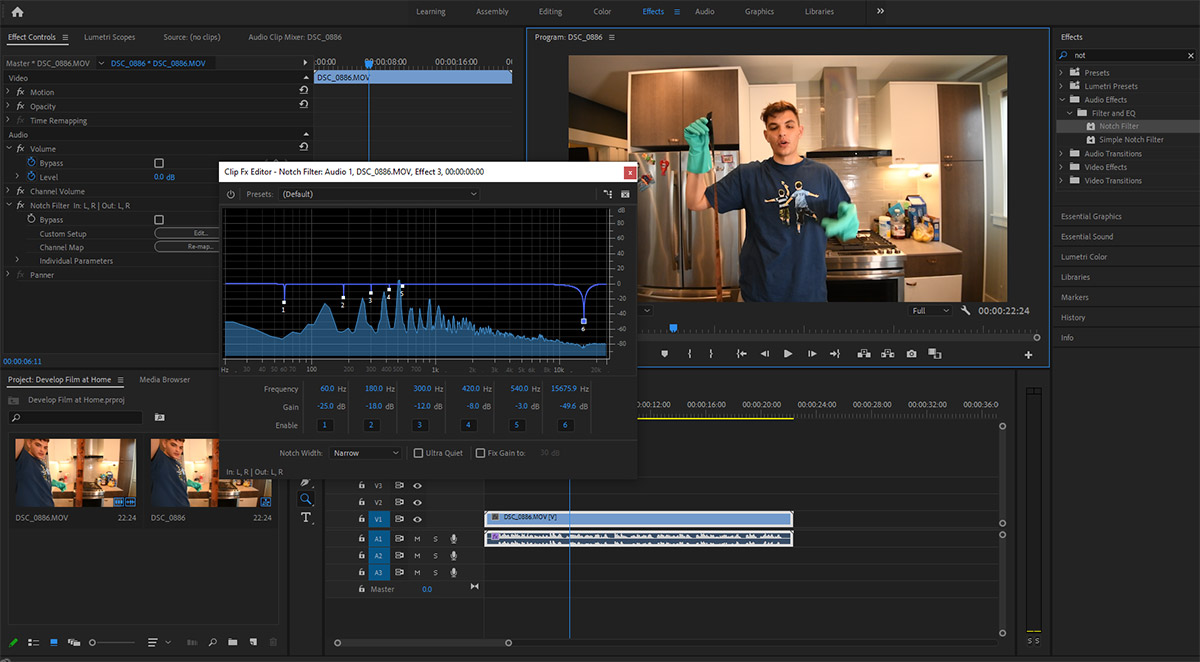This screenshot has width=1200, height=662.
Task: Open the Graphics workspace
Action: coord(759,12)
